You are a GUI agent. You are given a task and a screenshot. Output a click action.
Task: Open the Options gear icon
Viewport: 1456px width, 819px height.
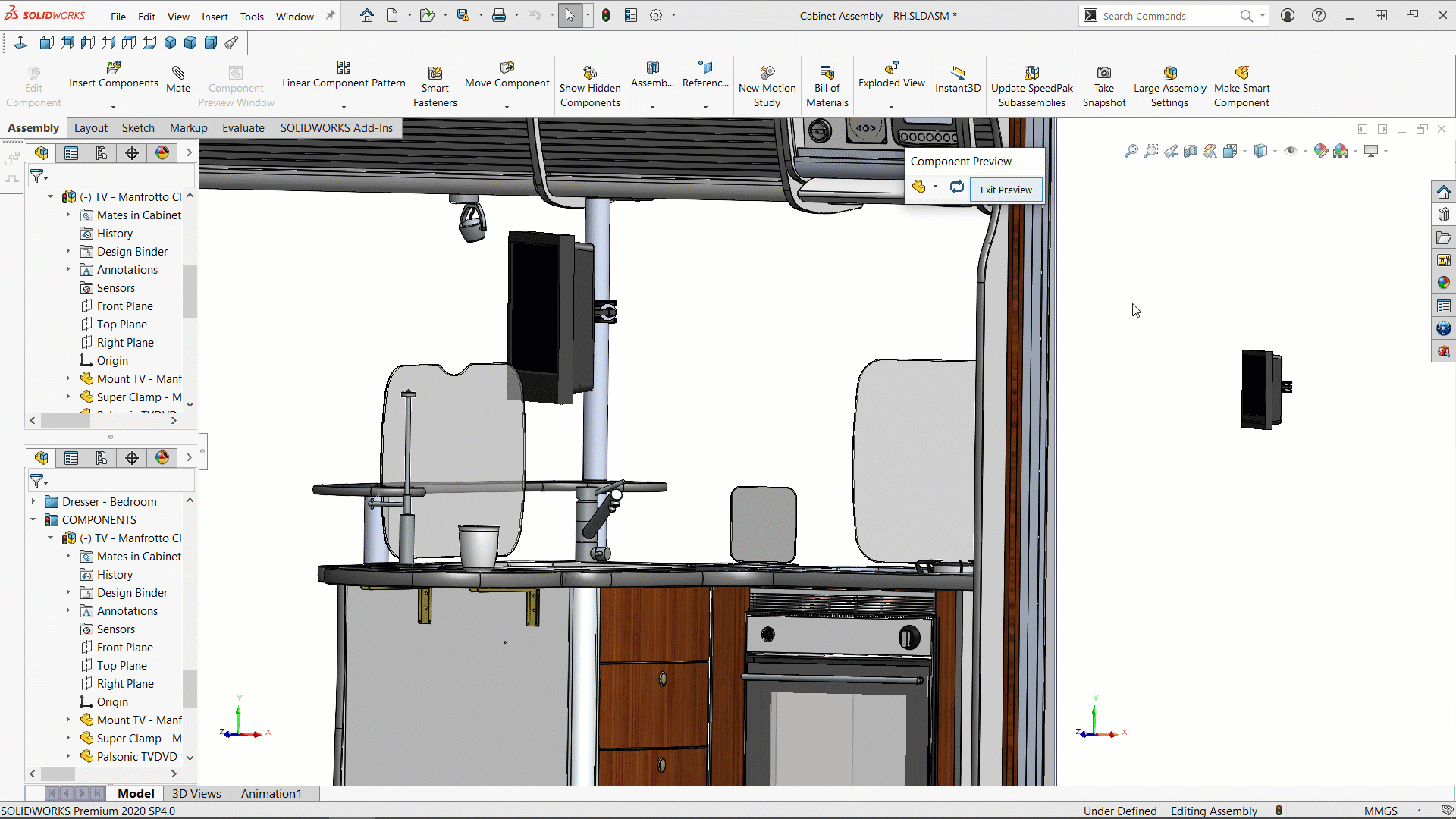coord(656,15)
